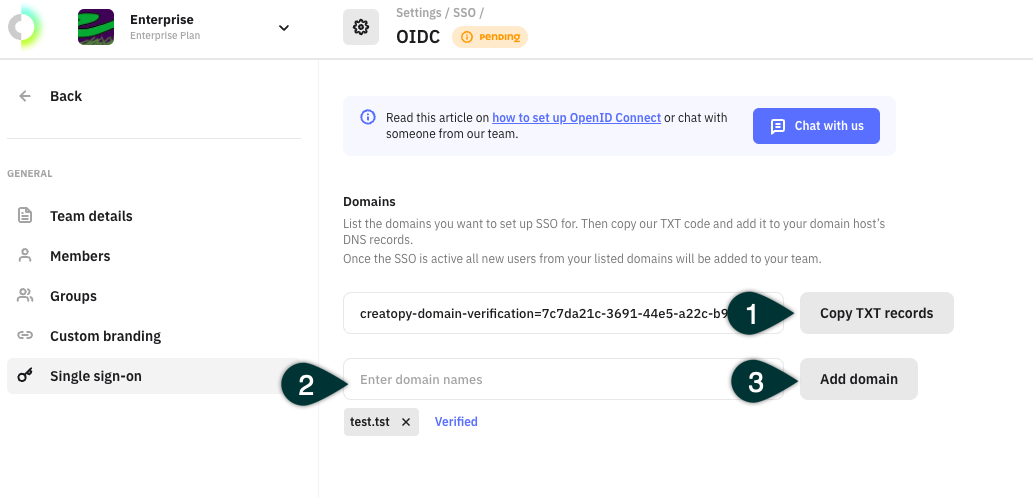The image size is (1033, 498).
Task: Click the settings gear icon
Action: pyautogui.click(x=360, y=27)
